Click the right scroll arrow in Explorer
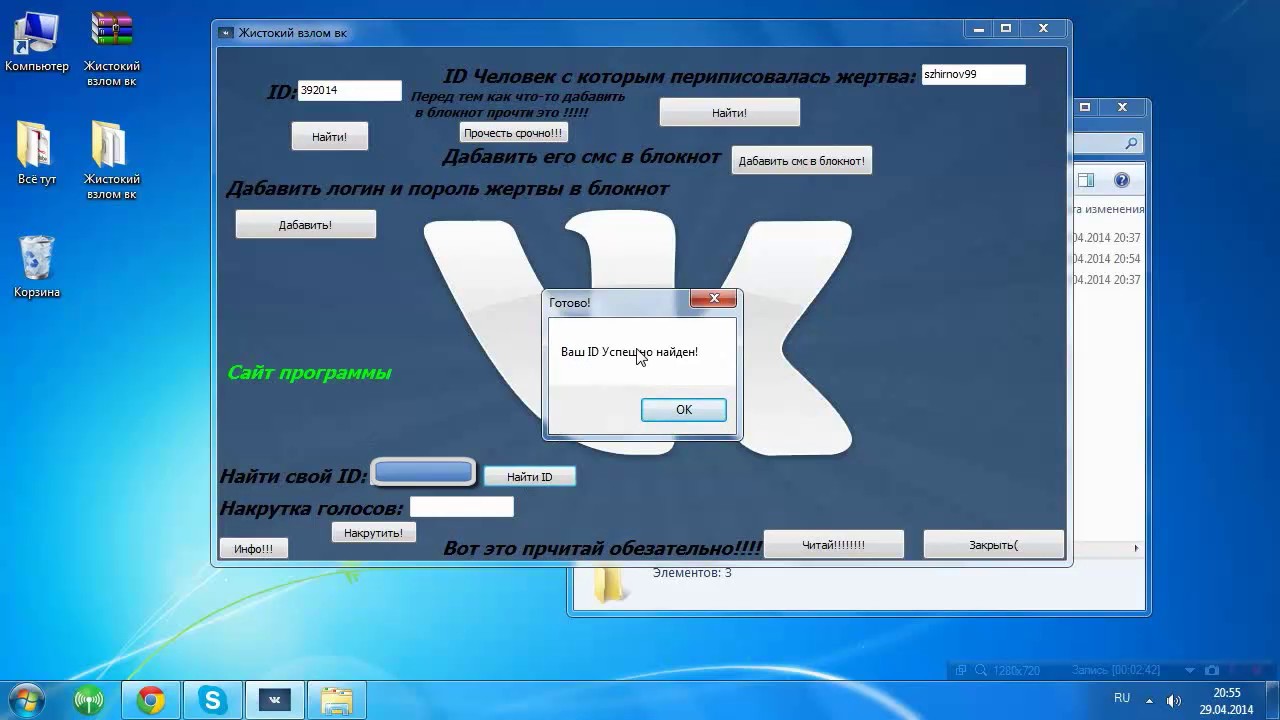Screen dimensions: 1280x720 [x=1135, y=548]
